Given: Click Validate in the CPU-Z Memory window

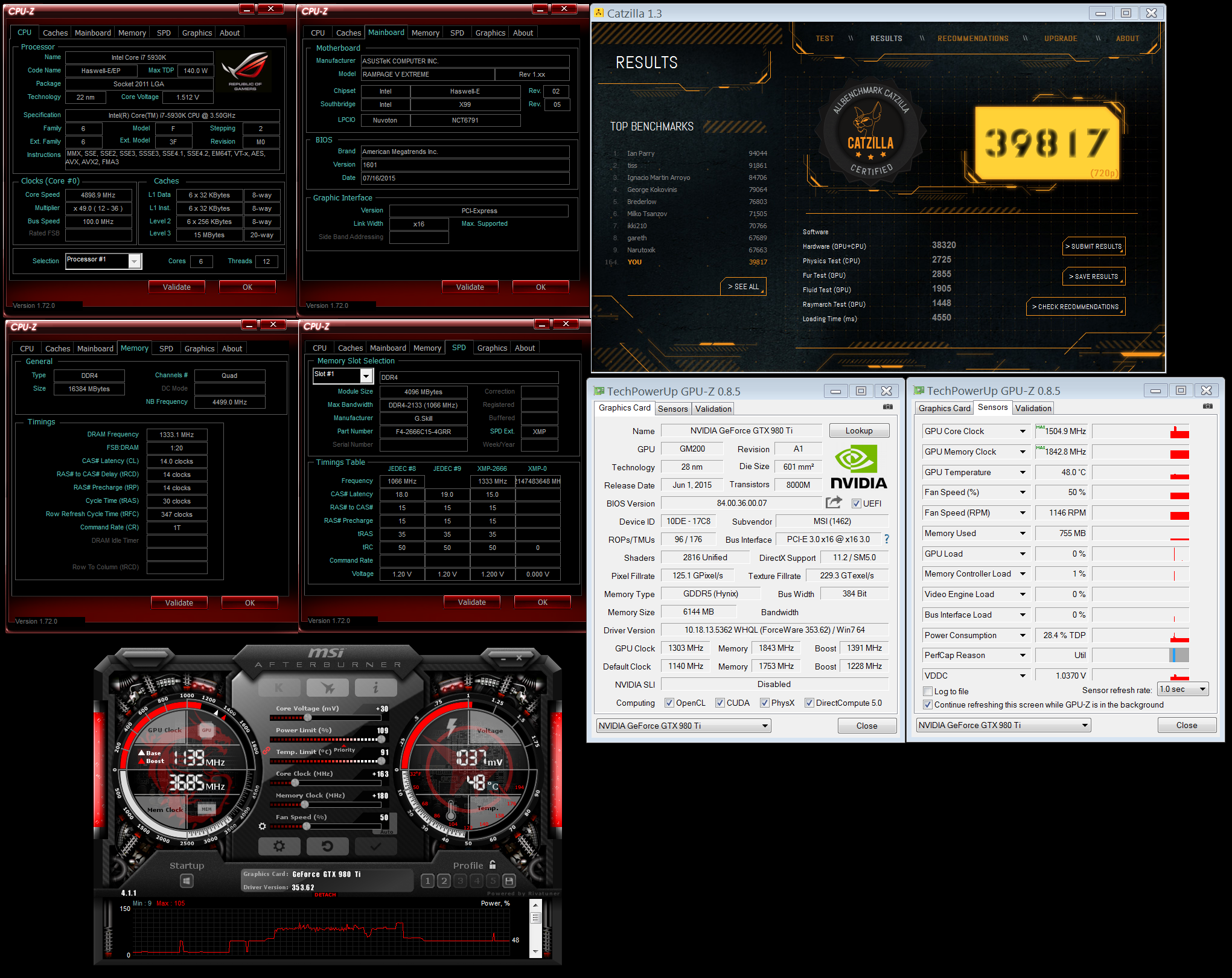Looking at the screenshot, I should click(x=179, y=602).
